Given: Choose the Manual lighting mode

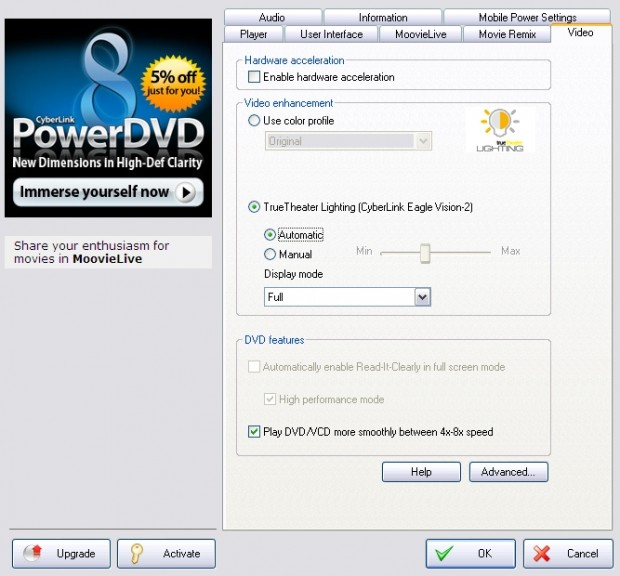Looking at the screenshot, I should [270, 254].
